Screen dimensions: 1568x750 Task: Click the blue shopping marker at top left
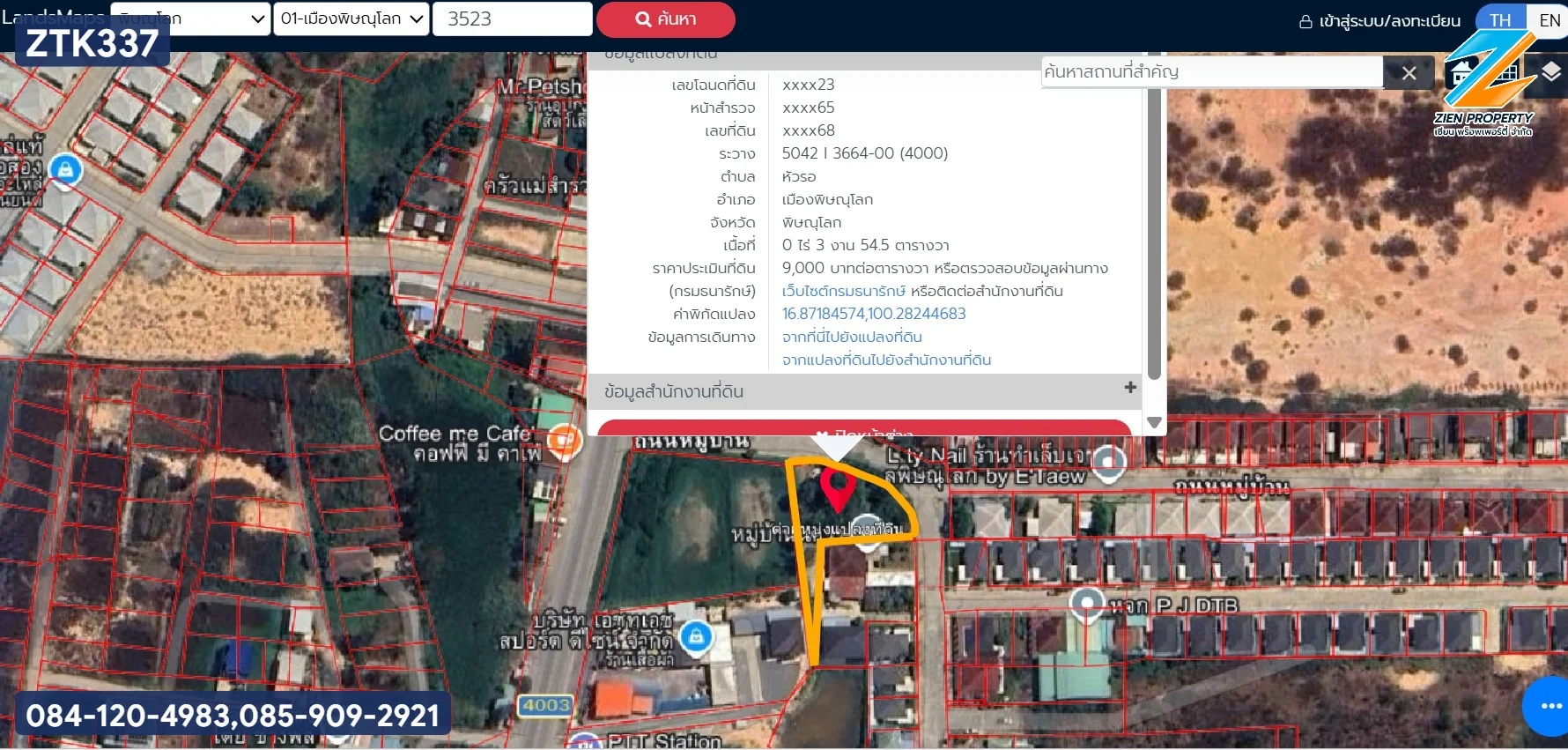coord(66,168)
